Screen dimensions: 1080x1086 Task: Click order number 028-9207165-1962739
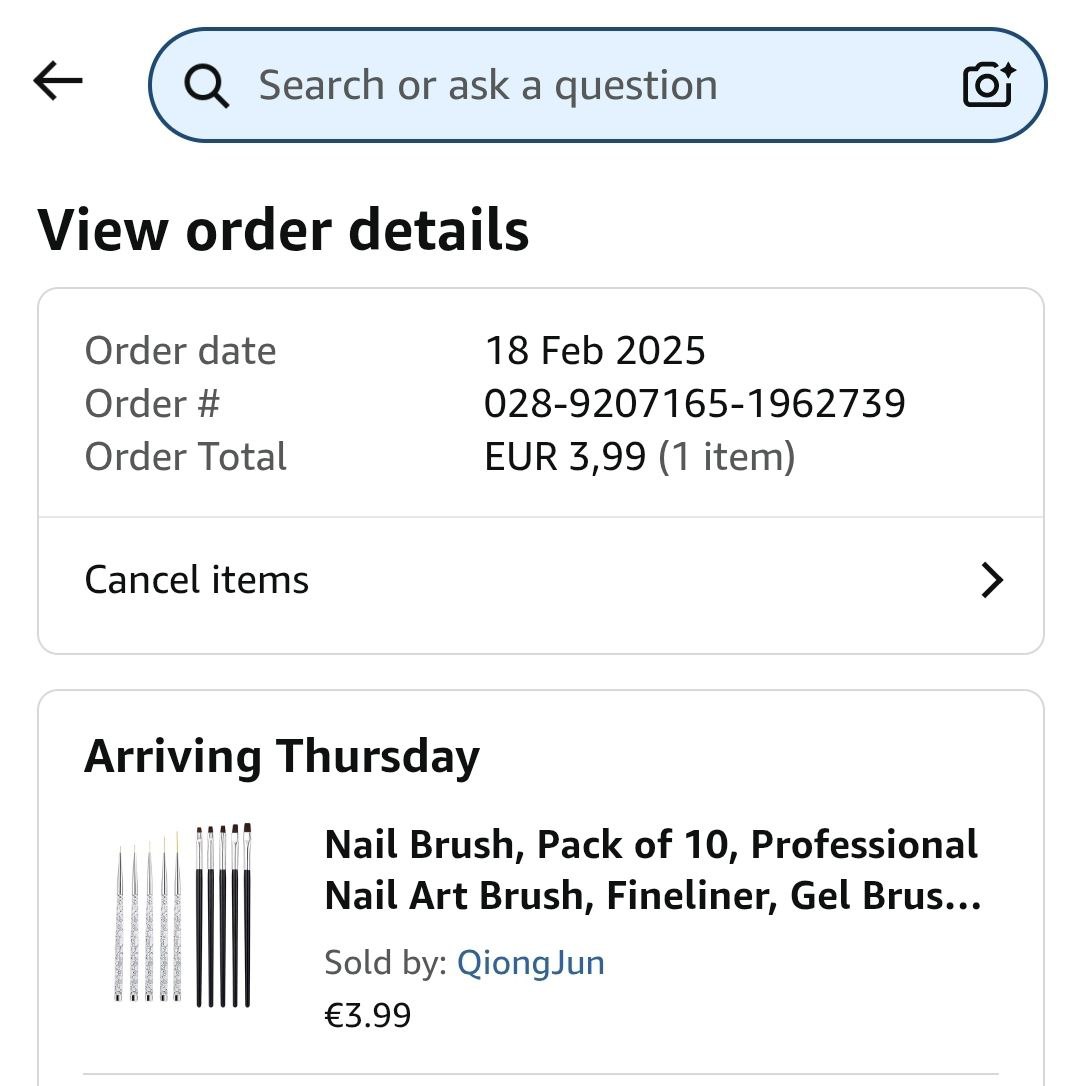pyautogui.click(x=694, y=404)
